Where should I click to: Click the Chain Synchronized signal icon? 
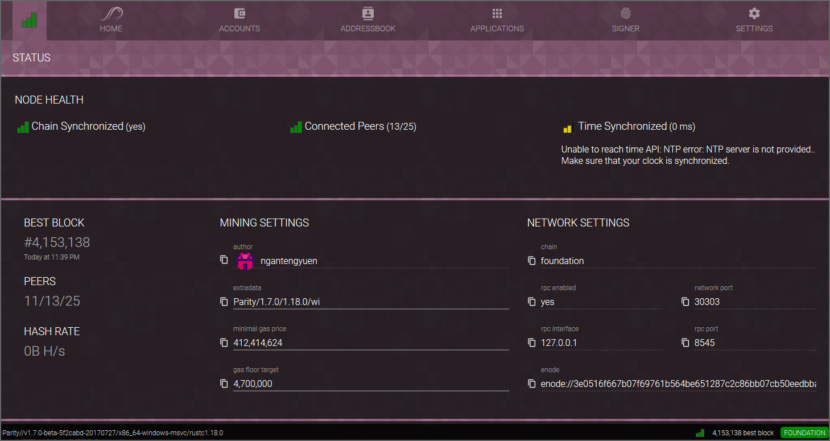(x=23, y=127)
